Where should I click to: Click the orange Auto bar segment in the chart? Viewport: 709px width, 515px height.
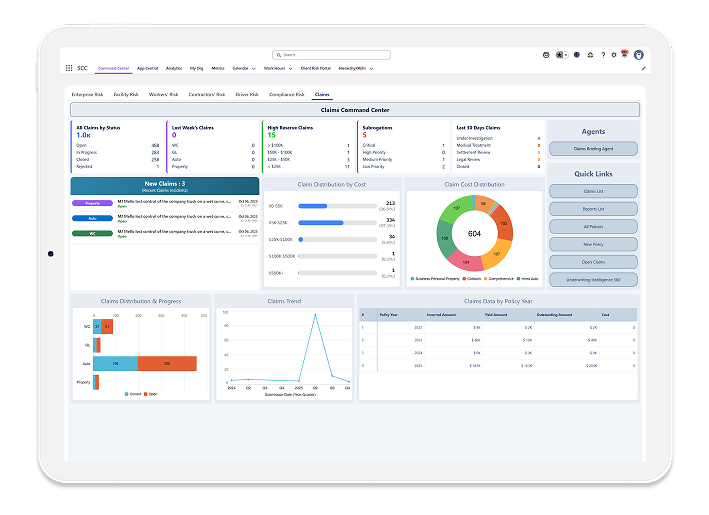166,363
